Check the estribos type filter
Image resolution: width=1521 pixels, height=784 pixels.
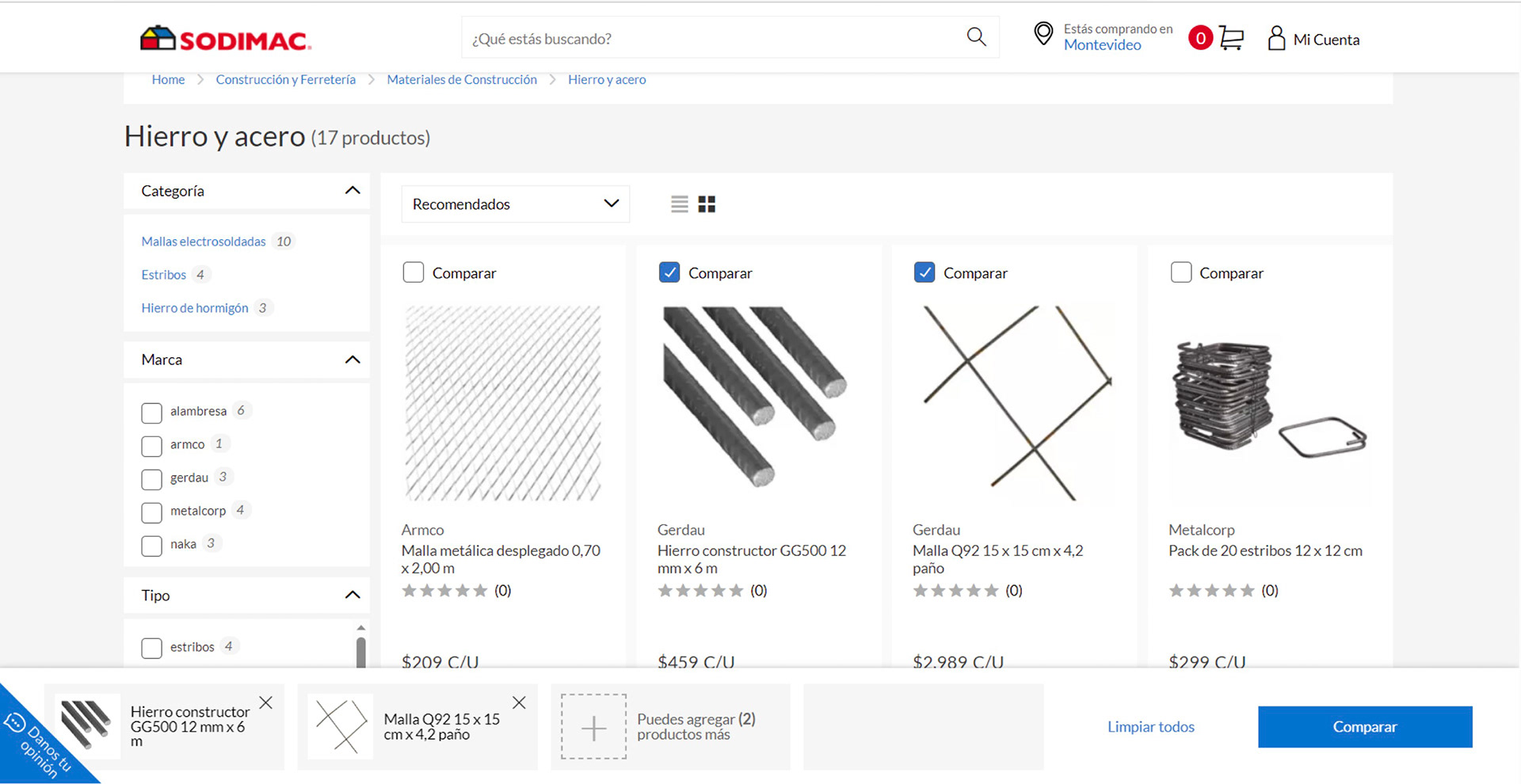point(151,648)
